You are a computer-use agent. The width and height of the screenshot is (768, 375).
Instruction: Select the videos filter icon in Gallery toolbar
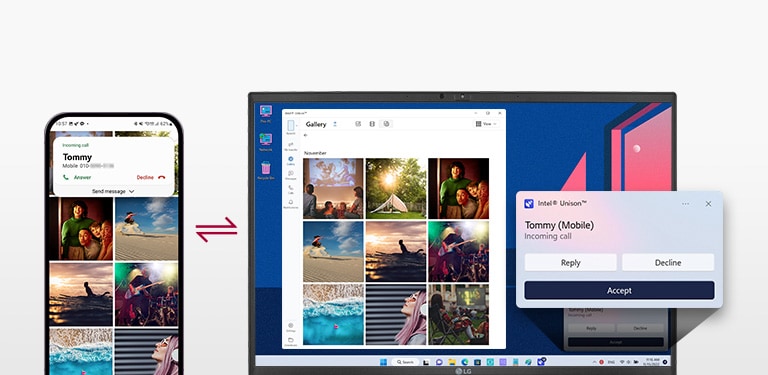(x=372, y=124)
